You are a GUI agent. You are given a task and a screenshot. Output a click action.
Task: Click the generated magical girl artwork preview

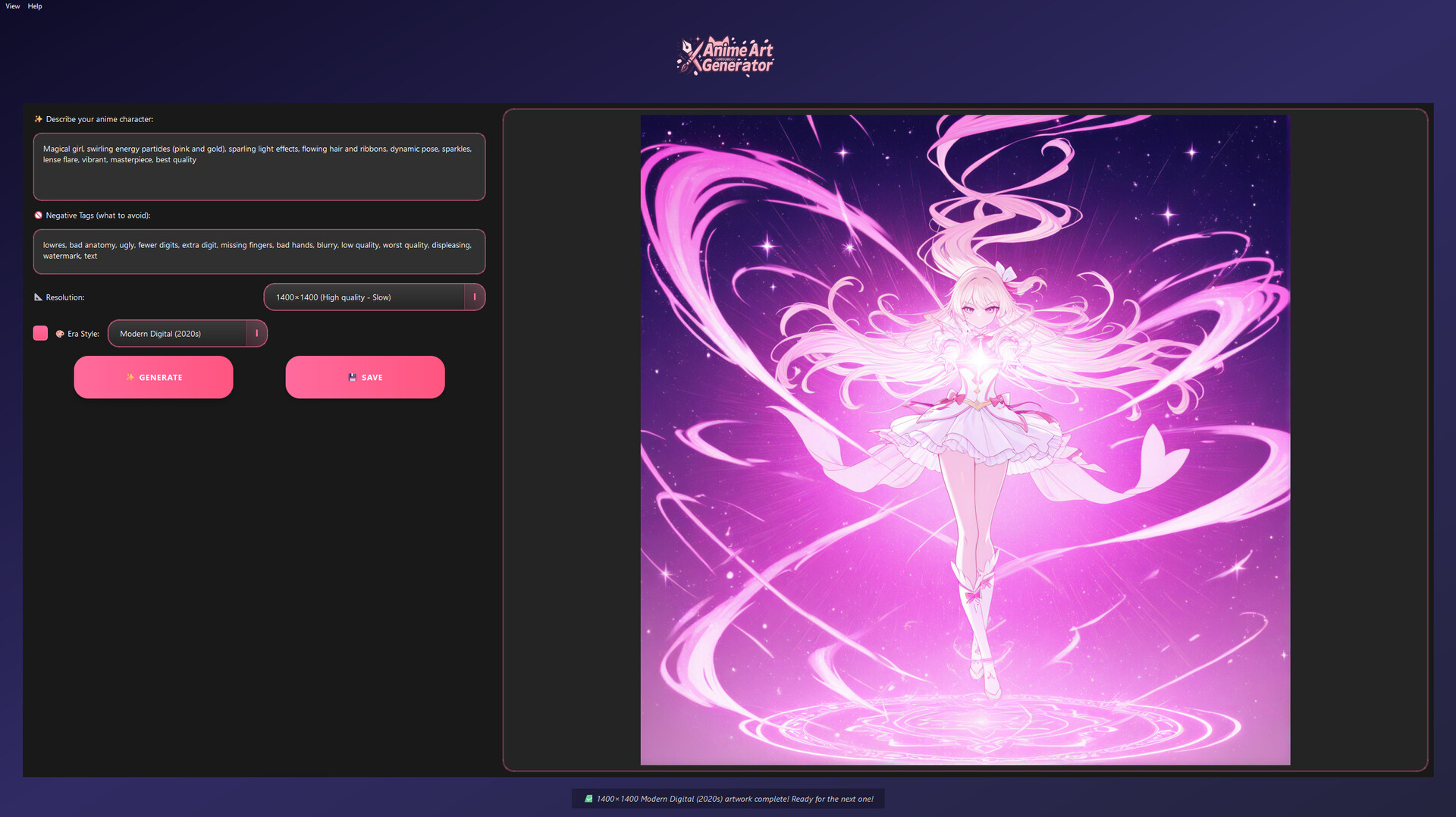pyautogui.click(x=965, y=438)
